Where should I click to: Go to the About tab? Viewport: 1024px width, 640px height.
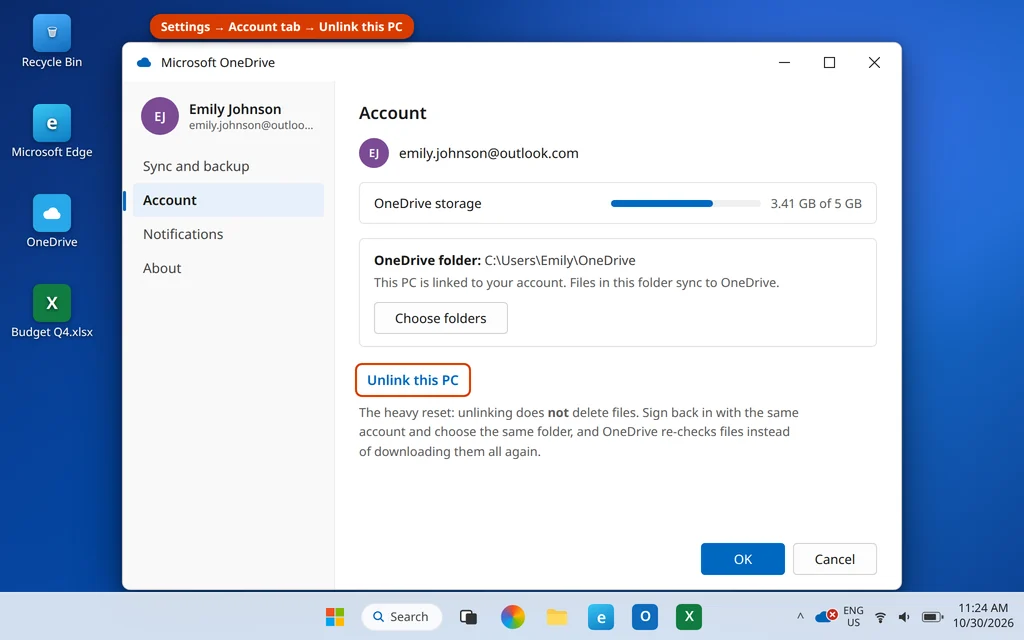coord(228,268)
